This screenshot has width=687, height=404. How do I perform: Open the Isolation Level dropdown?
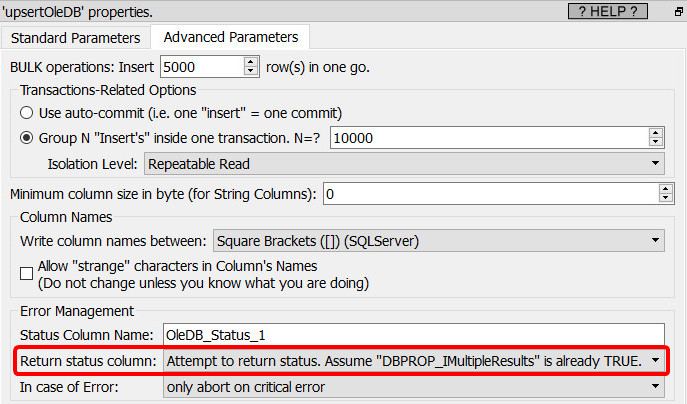(x=404, y=164)
